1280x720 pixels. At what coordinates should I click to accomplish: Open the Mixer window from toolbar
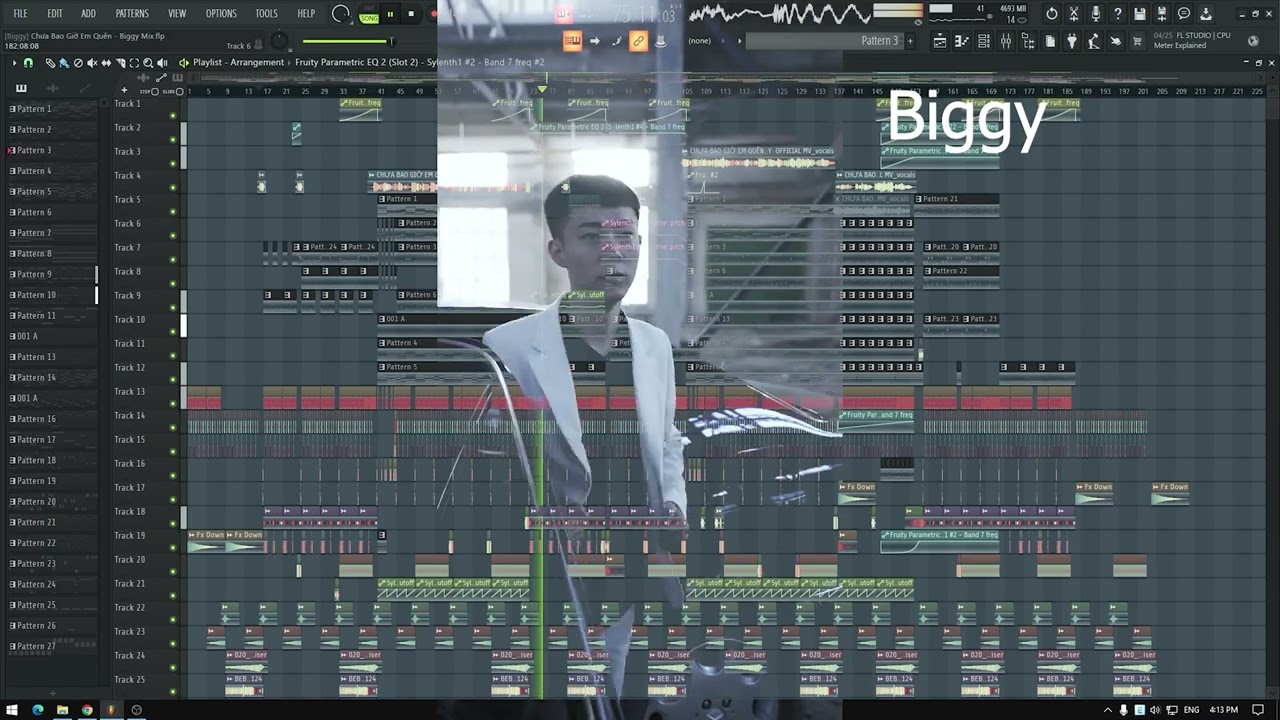(1006, 41)
